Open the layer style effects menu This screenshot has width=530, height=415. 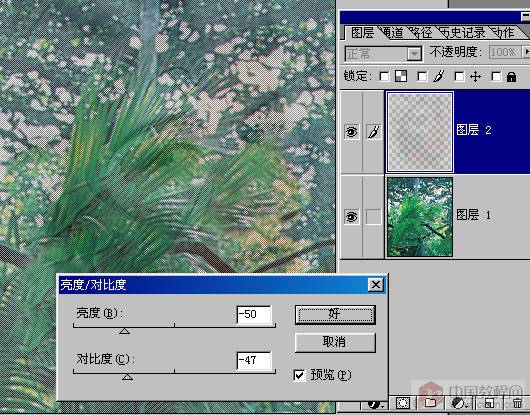pyautogui.click(x=375, y=404)
